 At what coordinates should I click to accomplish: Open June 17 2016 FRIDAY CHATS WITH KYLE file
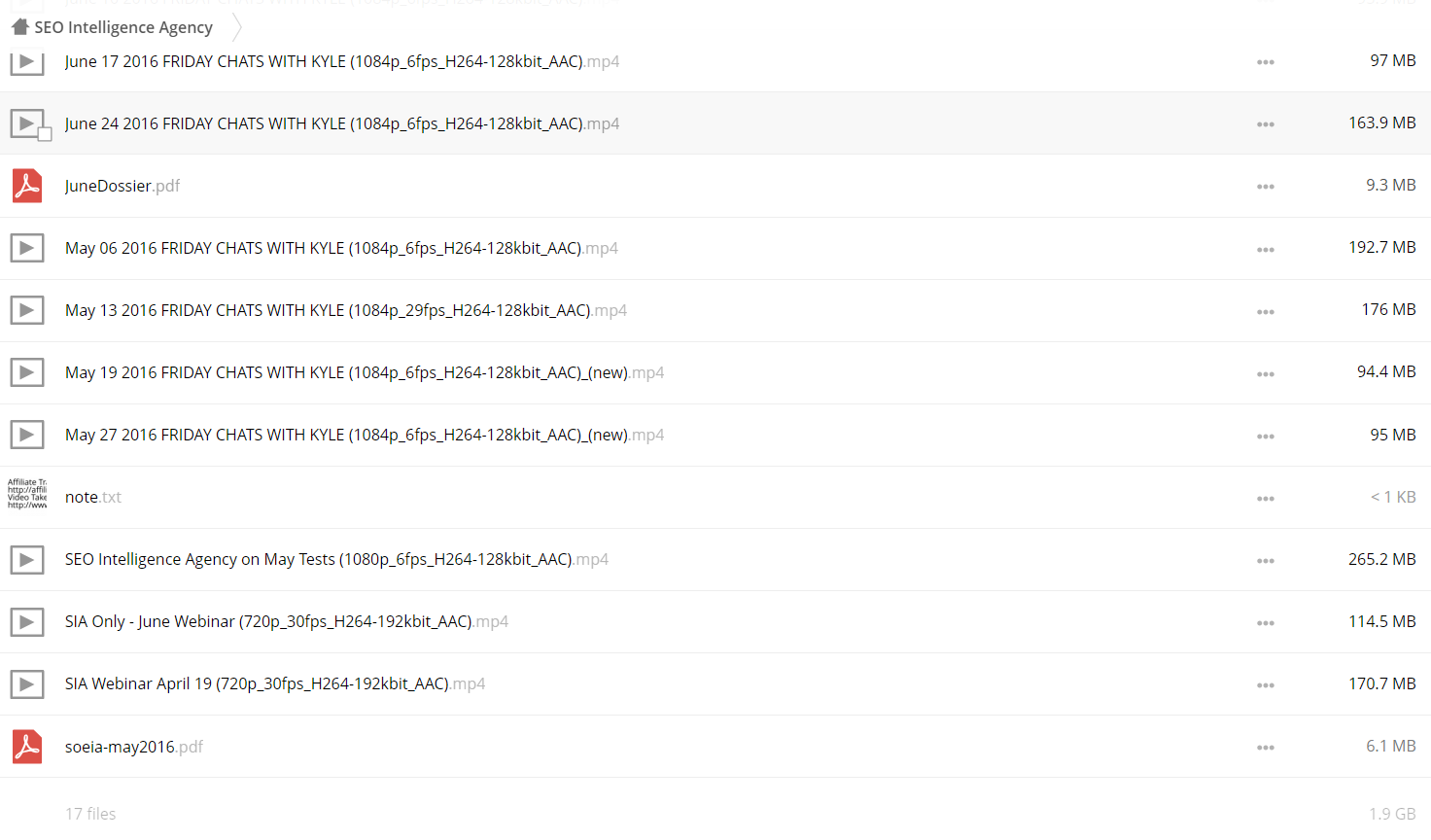point(342,61)
